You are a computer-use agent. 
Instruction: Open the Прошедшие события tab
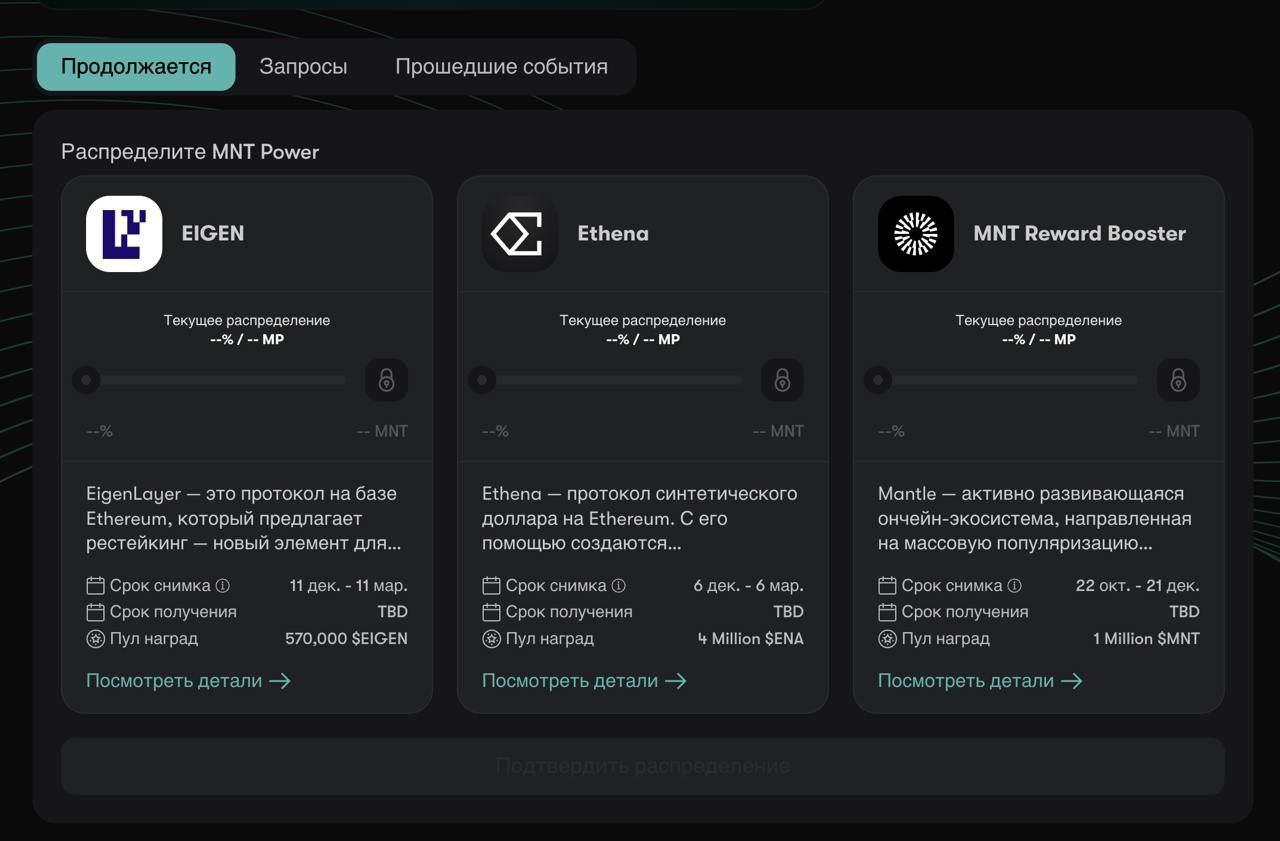(x=501, y=67)
